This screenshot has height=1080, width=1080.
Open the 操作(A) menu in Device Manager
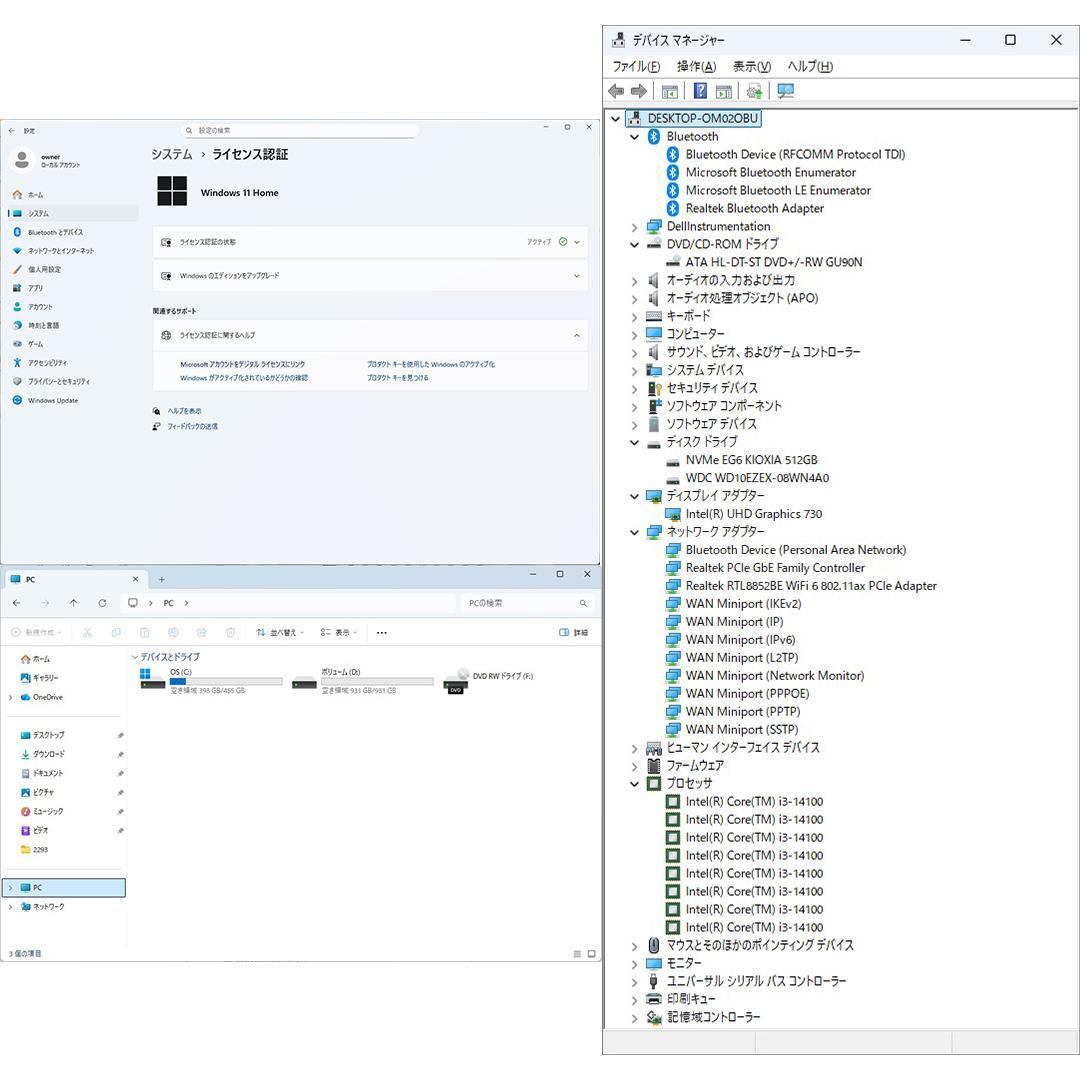696,66
